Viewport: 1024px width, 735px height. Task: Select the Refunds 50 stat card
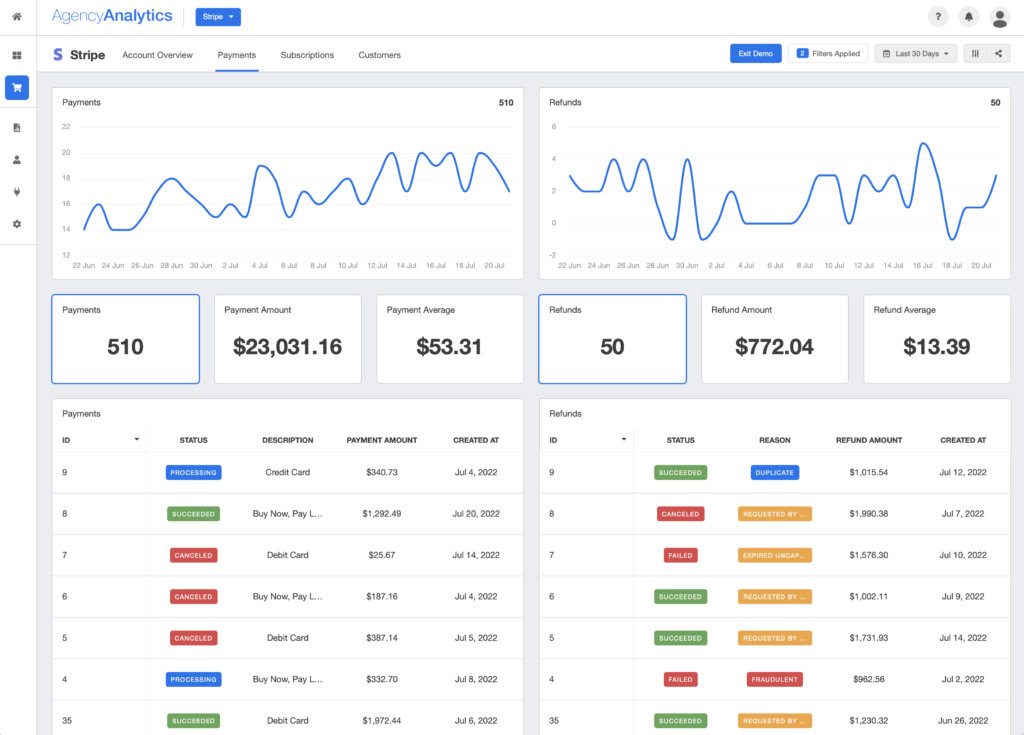pyautogui.click(x=613, y=338)
